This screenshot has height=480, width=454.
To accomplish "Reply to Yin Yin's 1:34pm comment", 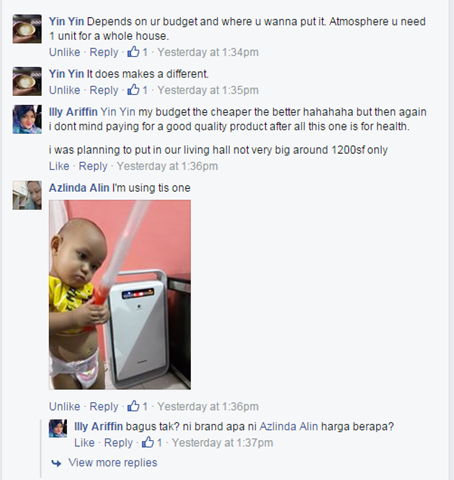I will (104, 52).
